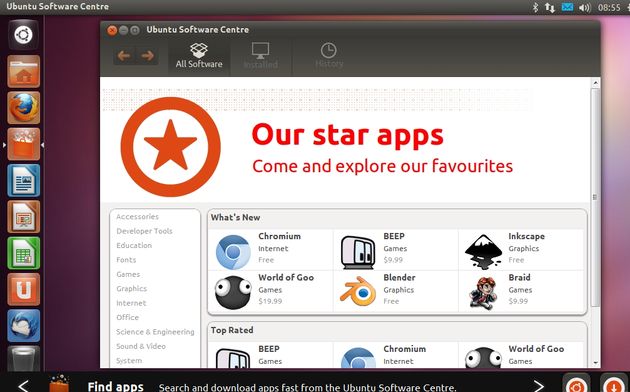Click the Ubuntu logo button in bottom bar
Screen dimensions: 630x392
tap(576, 383)
